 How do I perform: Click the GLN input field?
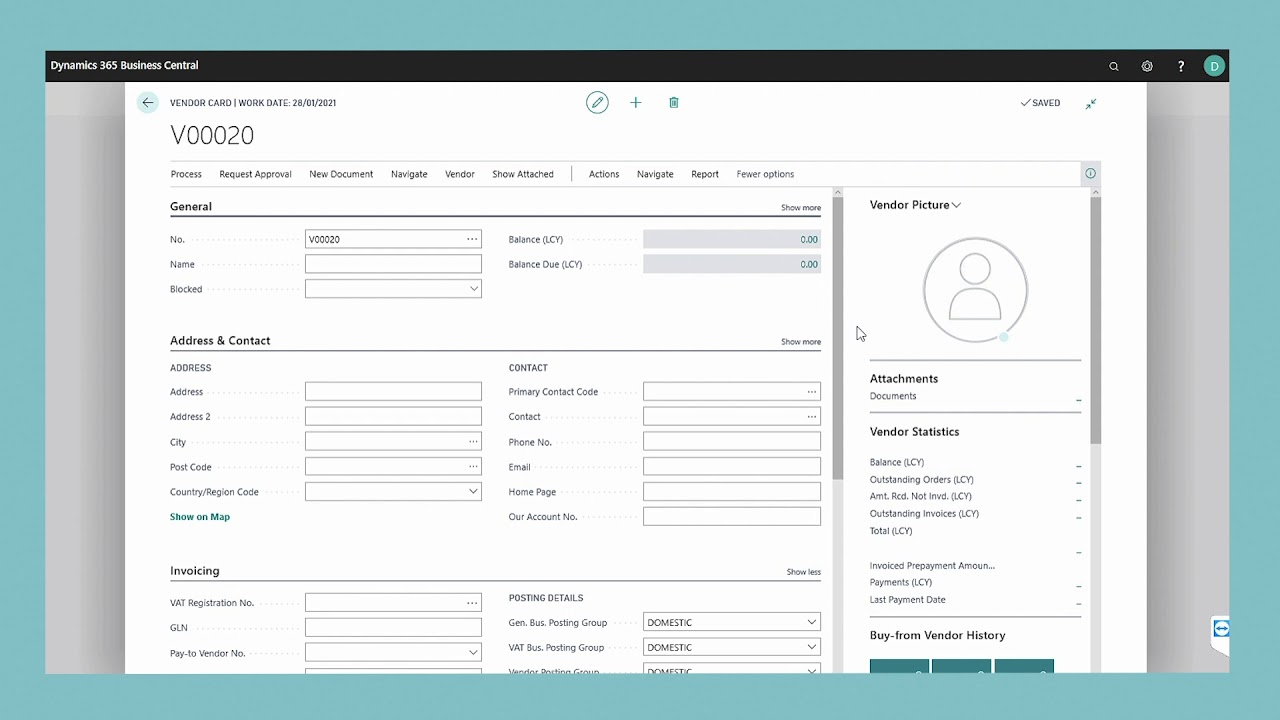point(393,627)
